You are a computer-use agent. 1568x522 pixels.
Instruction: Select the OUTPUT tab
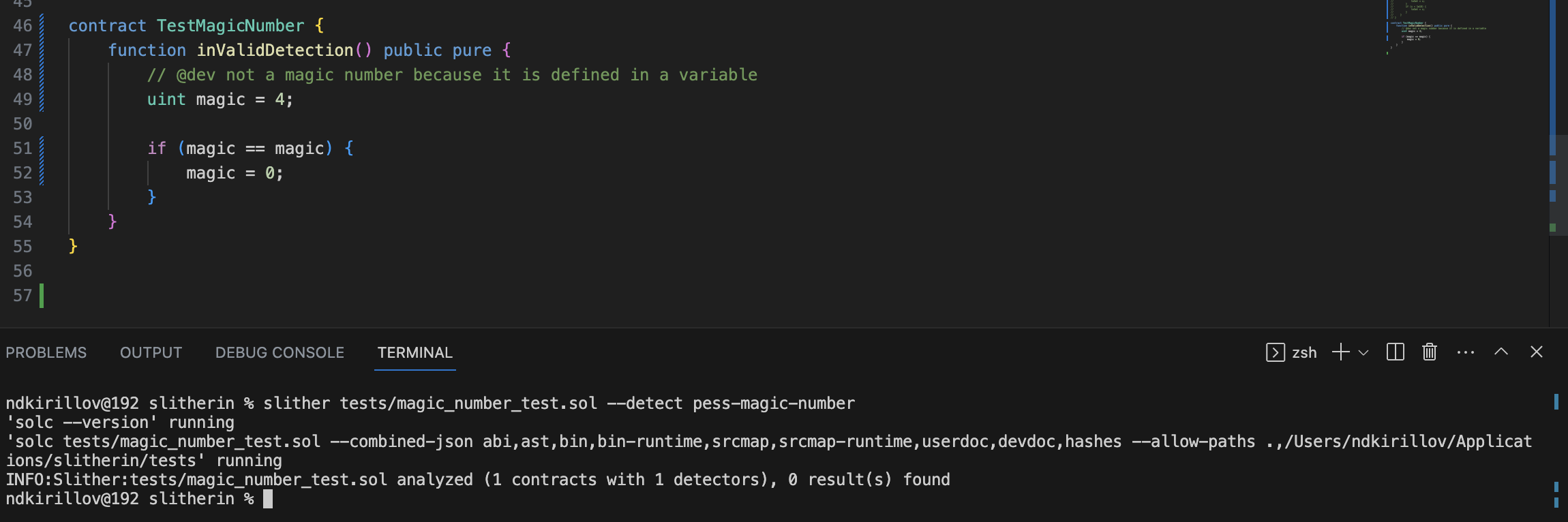[x=151, y=352]
